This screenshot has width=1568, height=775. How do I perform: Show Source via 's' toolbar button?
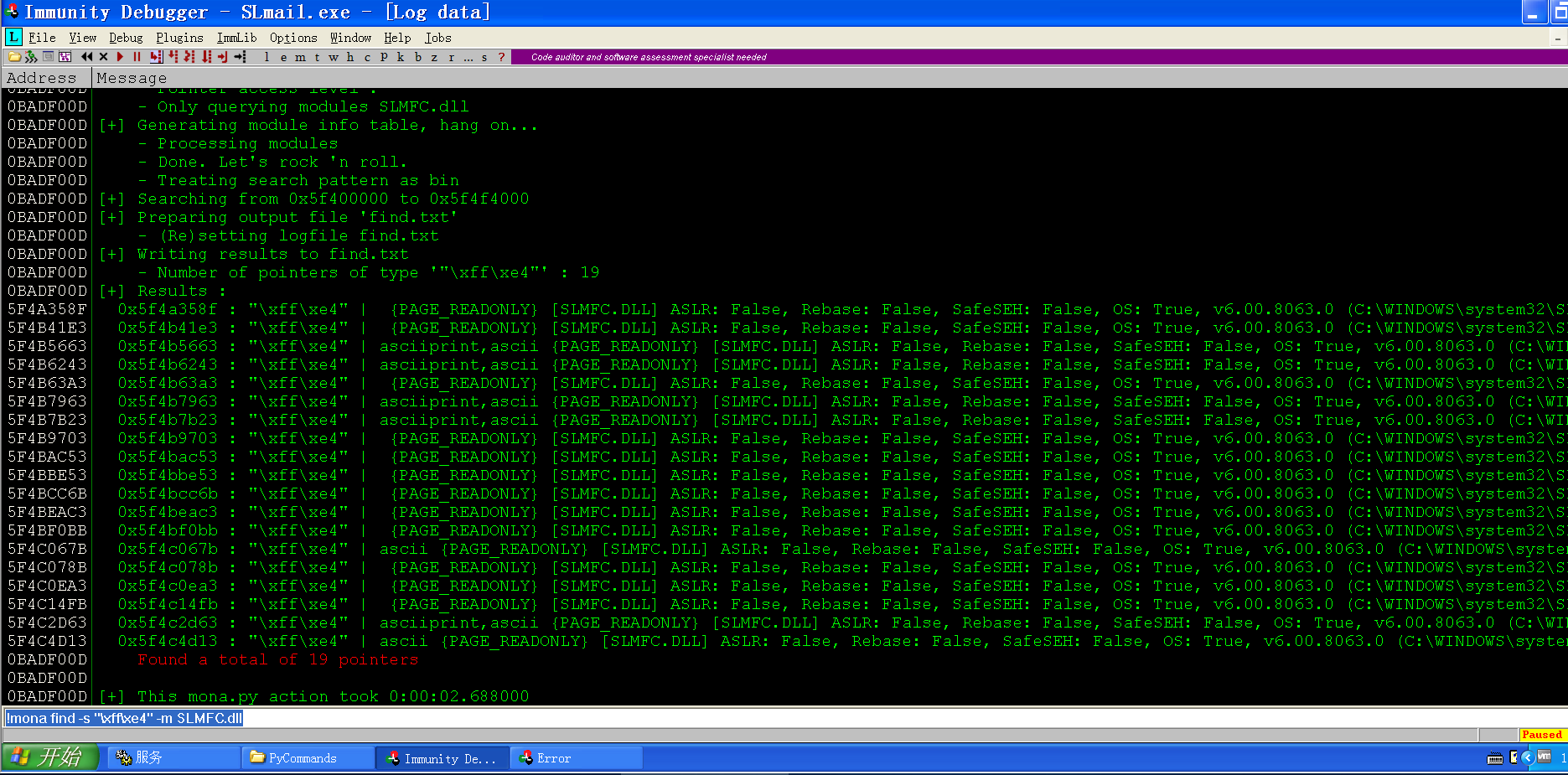484,57
